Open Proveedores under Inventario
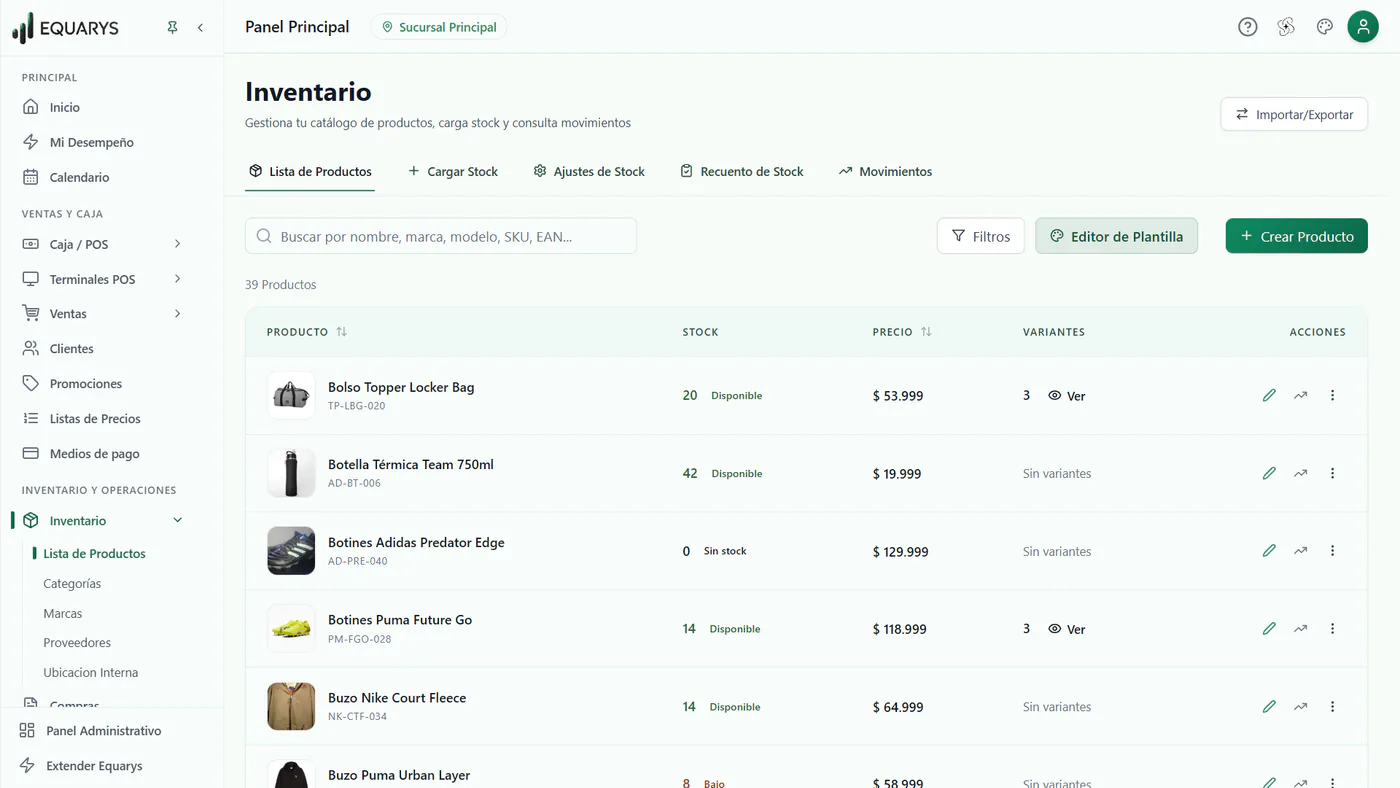The width and height of the screenshot is (1400, 788). pos(77,643)
